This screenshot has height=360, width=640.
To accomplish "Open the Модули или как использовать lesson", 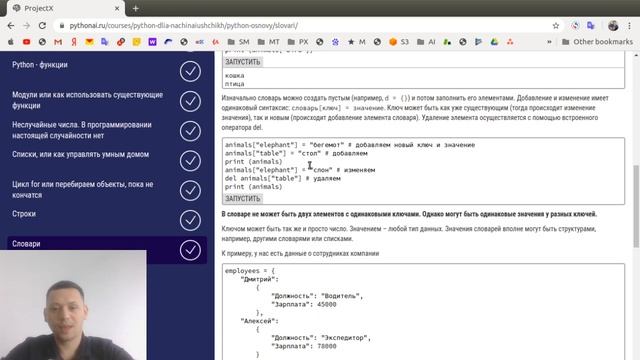I will 87,100.
